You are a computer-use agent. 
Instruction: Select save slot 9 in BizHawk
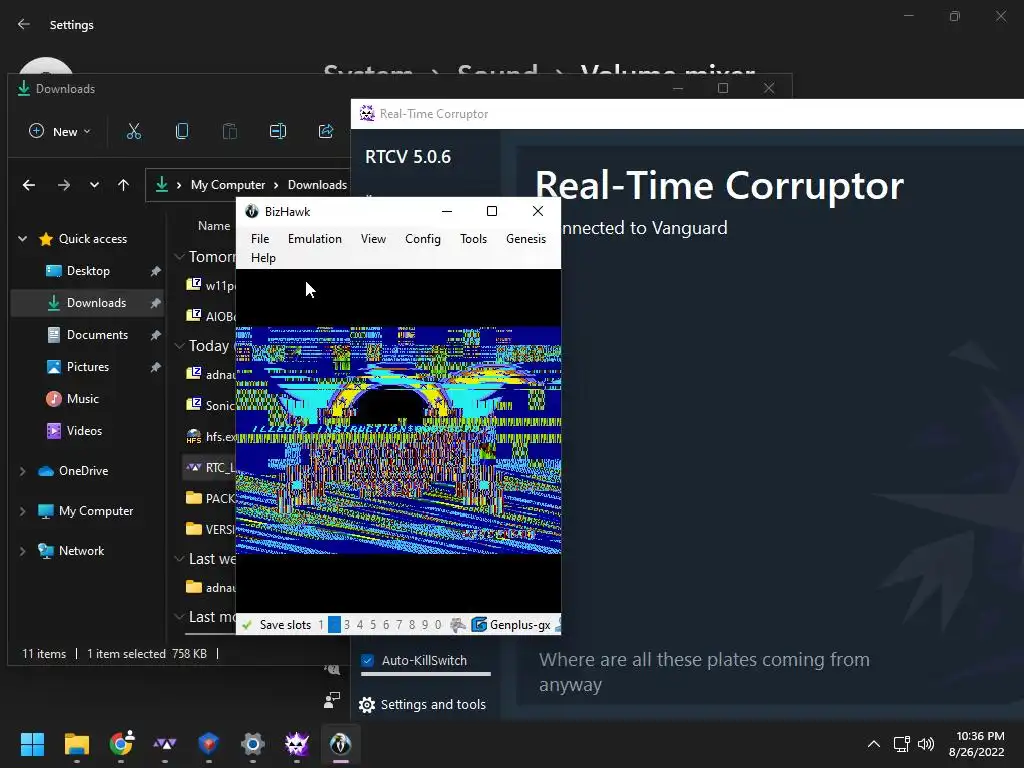425,625
